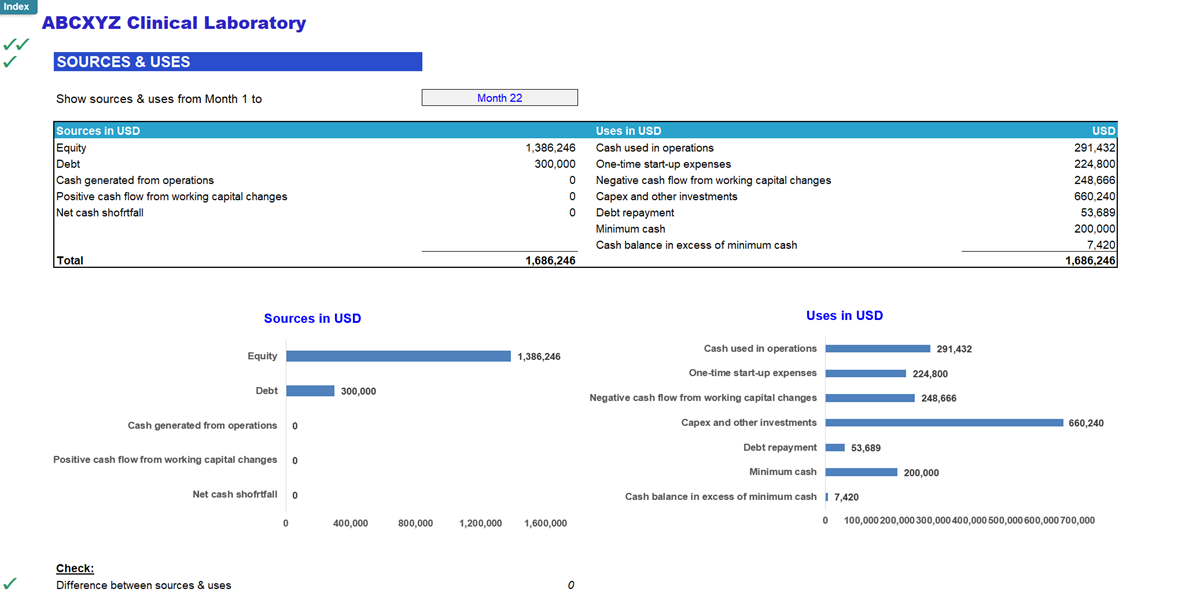Image resolution: width=1200 pixels, height=600 pixels.
Task: Select 'One-time start-up expenses' table label
Action: click(663, 164)
